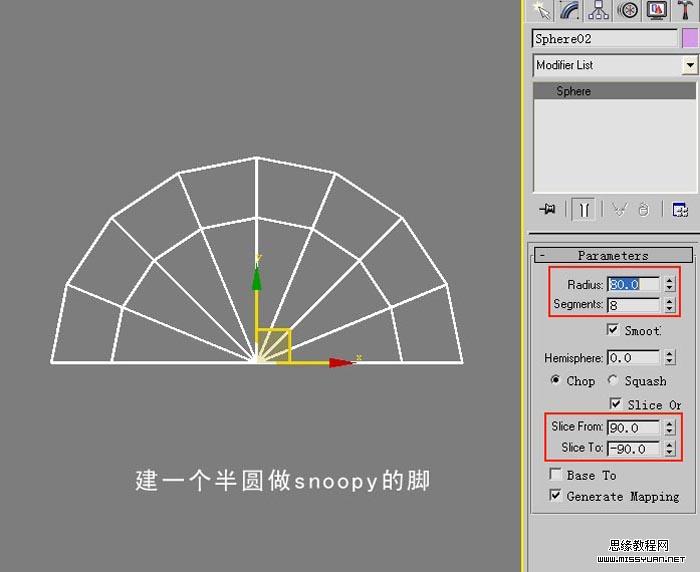Click the red X axis gizmo arrow

(x=341, y=363)
